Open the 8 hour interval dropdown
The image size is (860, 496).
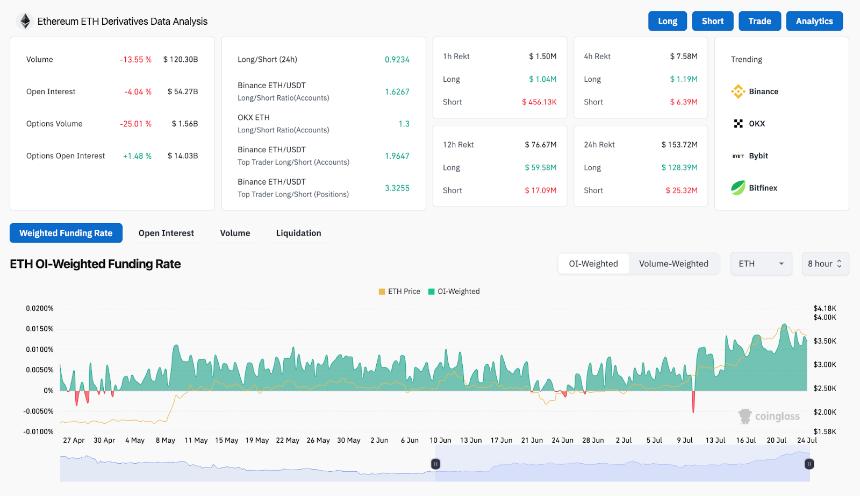(x=825, y=264)
